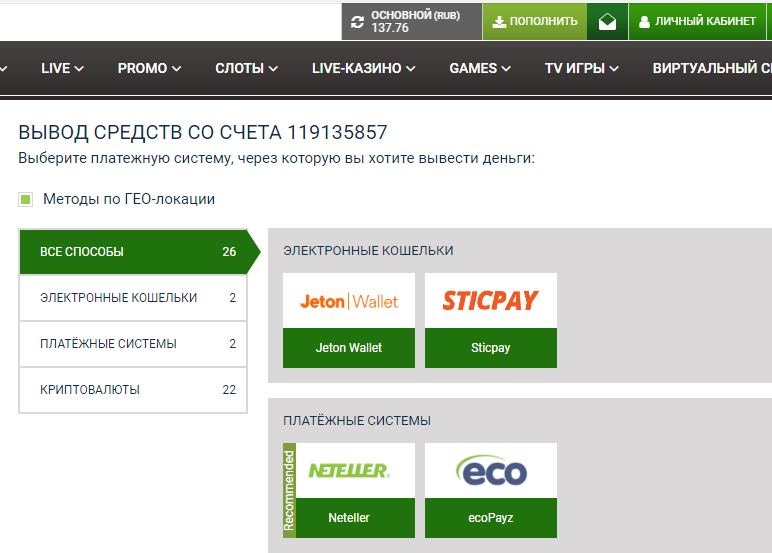Select ПЛАТЁЖНЫЕ СИСТЕМЫ in the sidebar

(x=133, y=344)
